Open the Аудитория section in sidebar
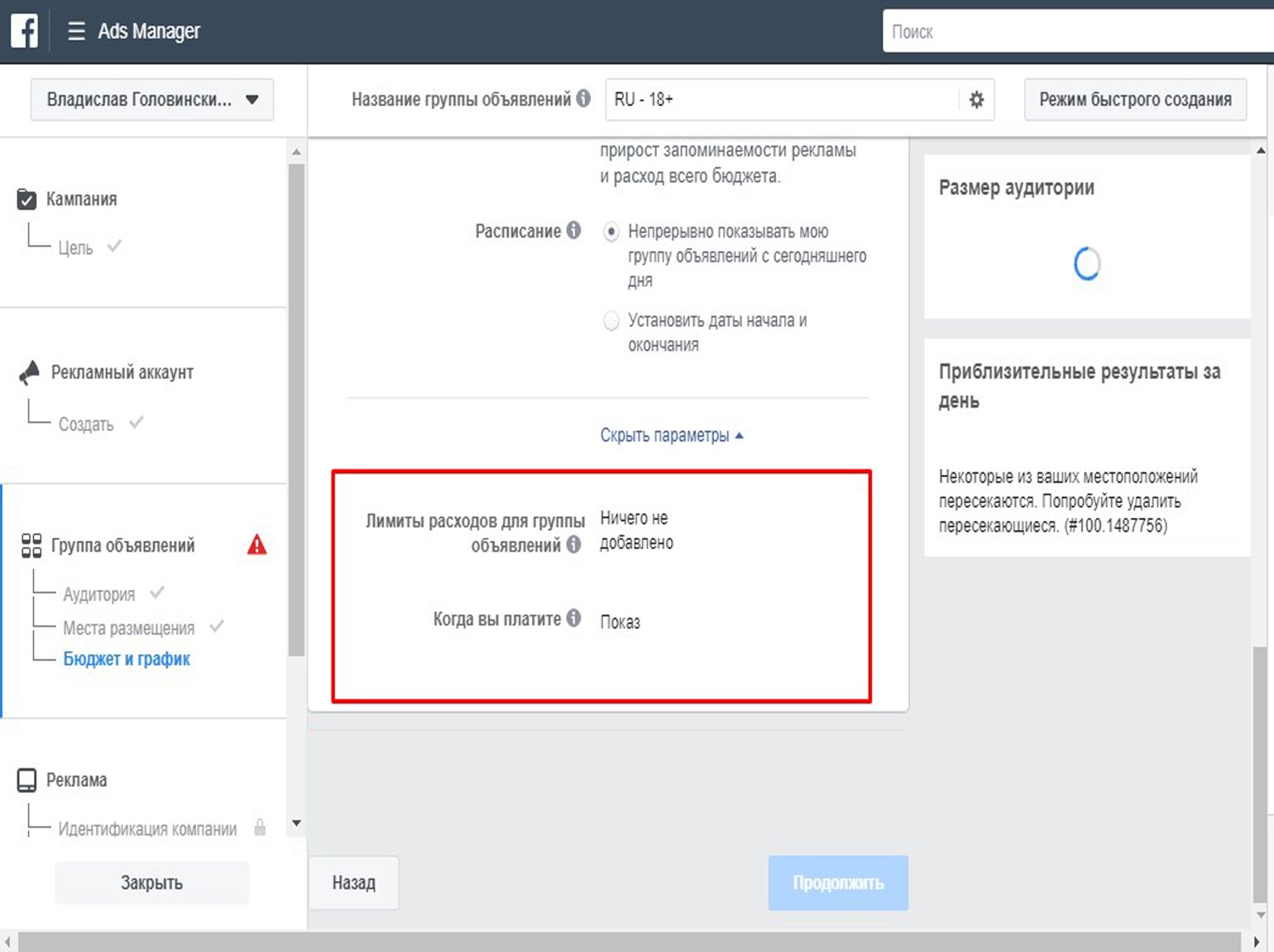Viewport: 1274px width, 952px height. coord(98,594)
